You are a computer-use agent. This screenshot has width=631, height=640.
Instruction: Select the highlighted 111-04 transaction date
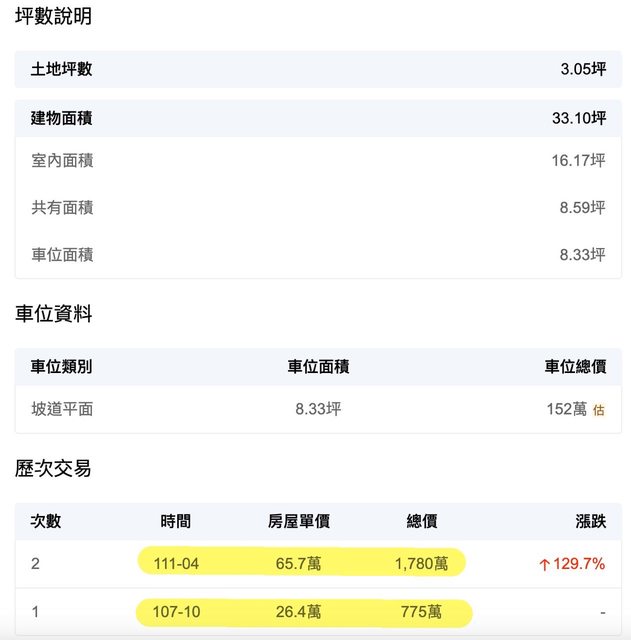click(x=176, y=564)
